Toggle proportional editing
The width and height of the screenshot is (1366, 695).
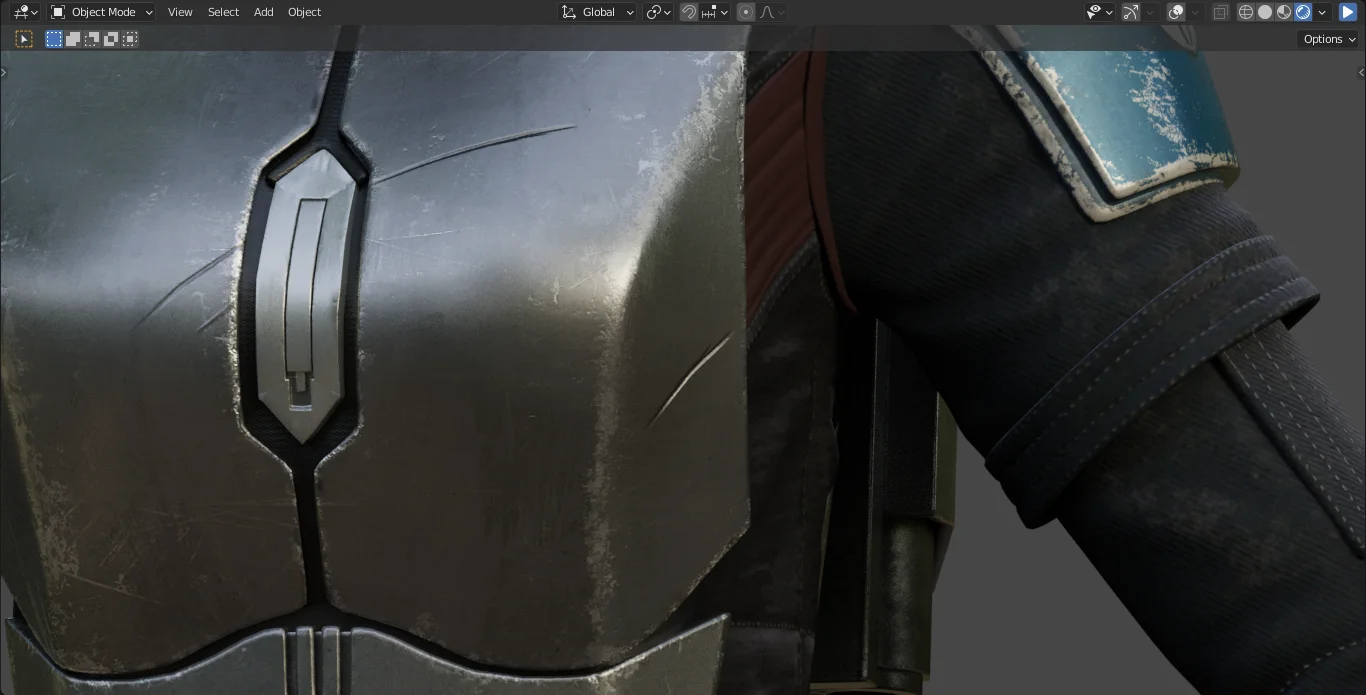746,12
